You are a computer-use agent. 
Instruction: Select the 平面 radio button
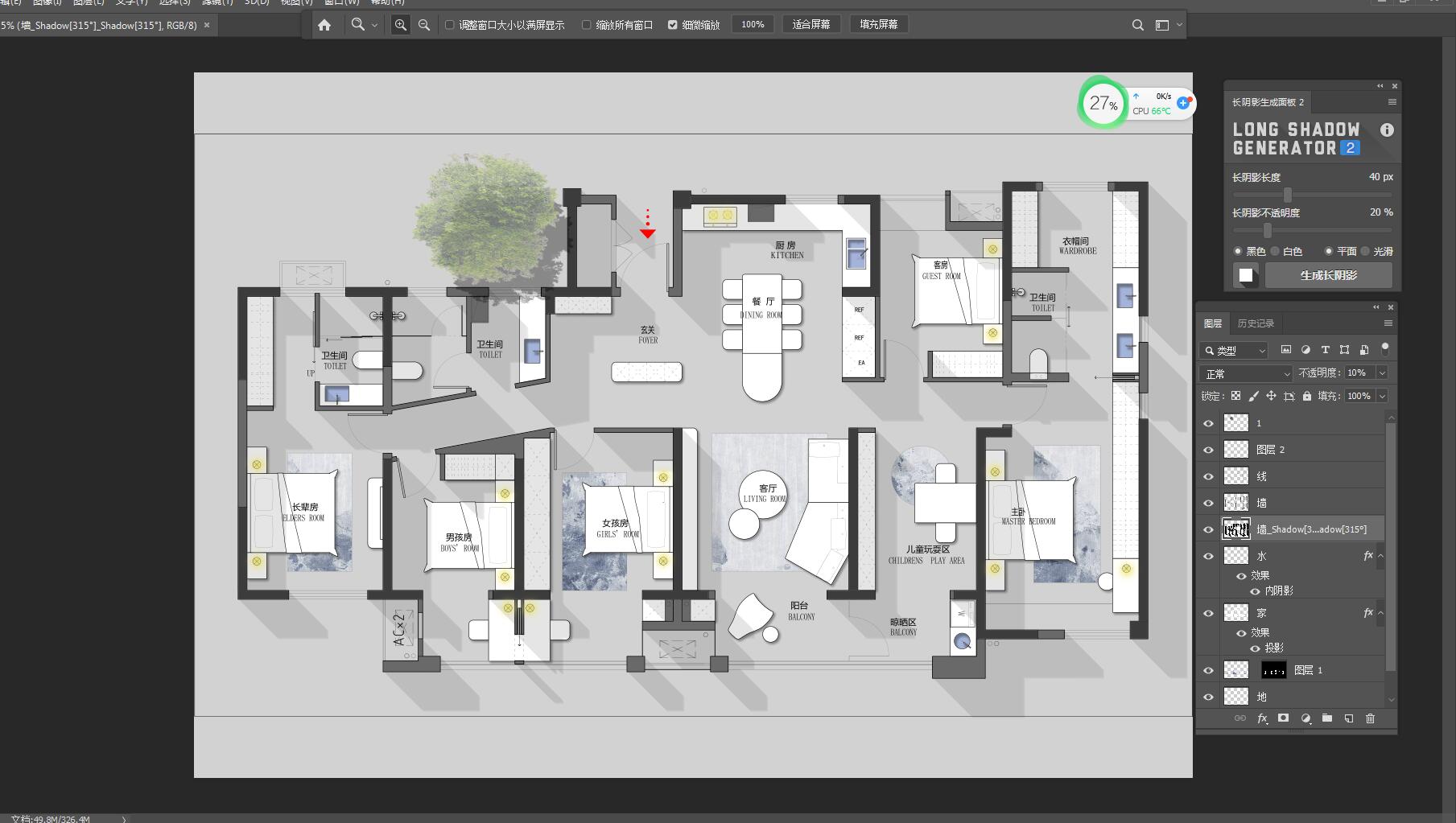coord(1329,251)
